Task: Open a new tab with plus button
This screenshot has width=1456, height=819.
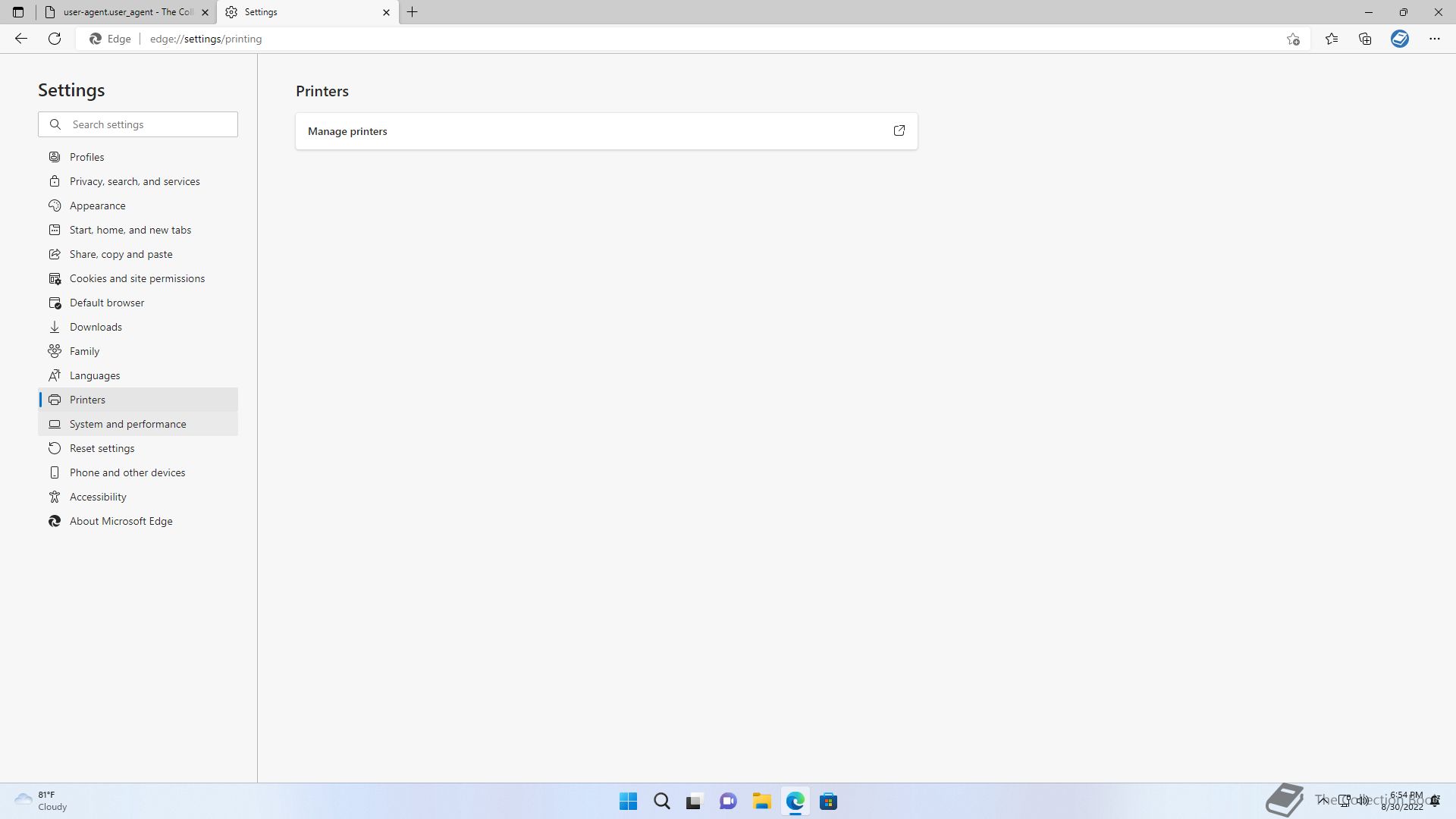Action: (x=413, y=12)
